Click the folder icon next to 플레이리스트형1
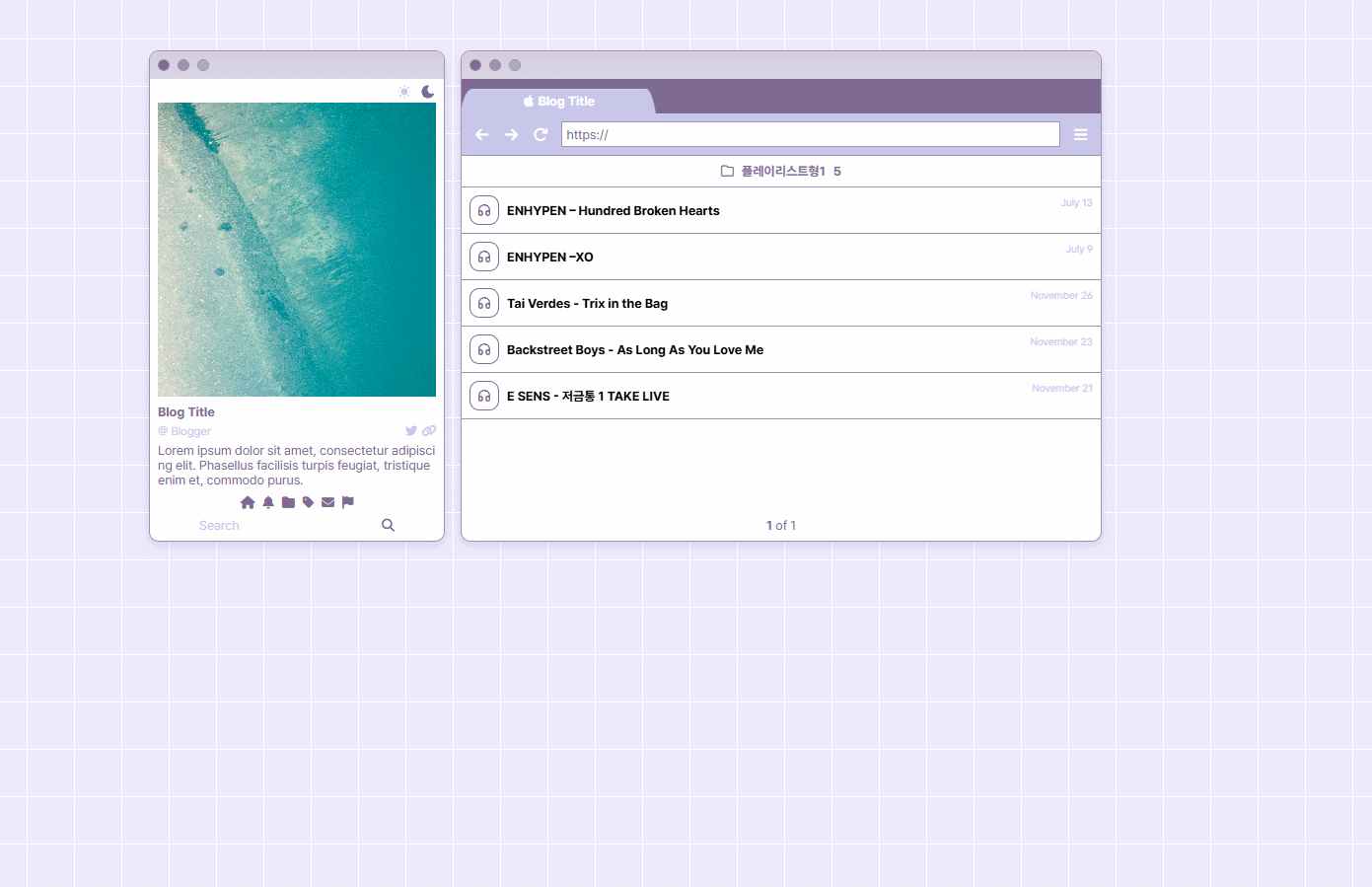Screen dimensions: 1372x887 (728, 171)
